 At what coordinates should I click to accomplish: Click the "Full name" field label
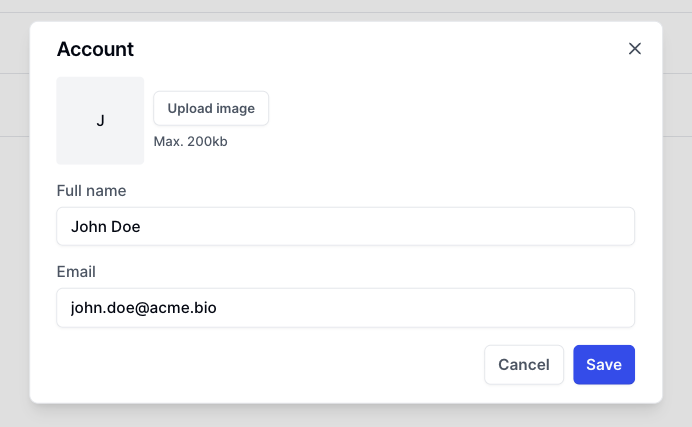[91, 190]
